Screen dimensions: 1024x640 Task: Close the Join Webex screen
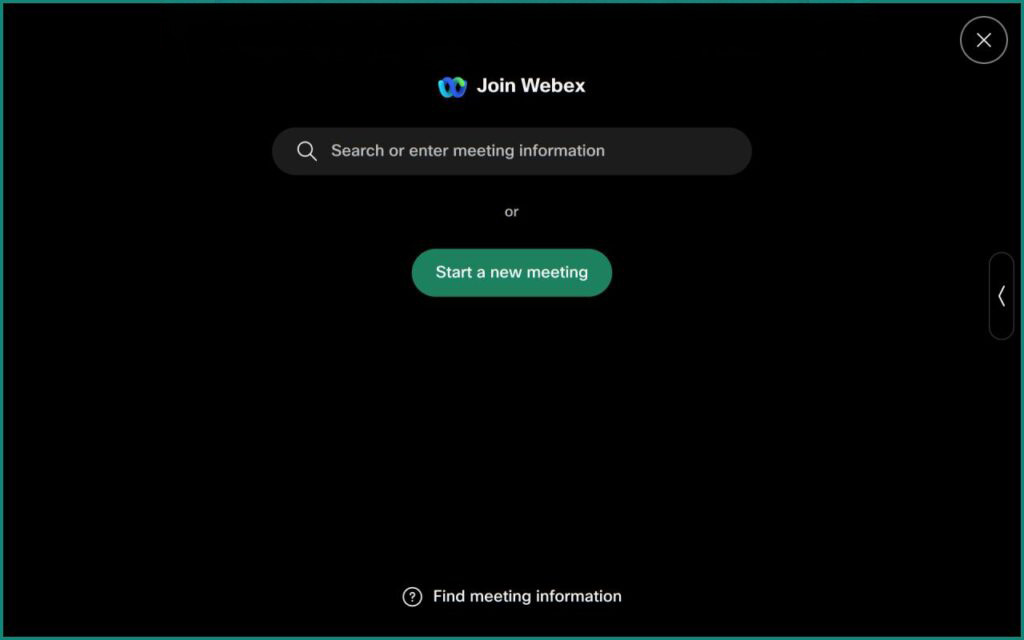point(983,40)
